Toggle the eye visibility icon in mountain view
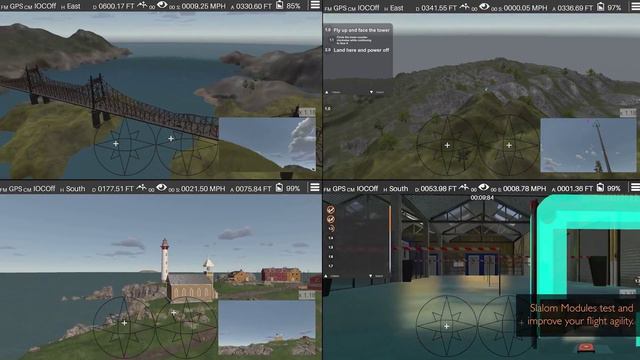This screenshot has height=360, width=640. [484, 7]
